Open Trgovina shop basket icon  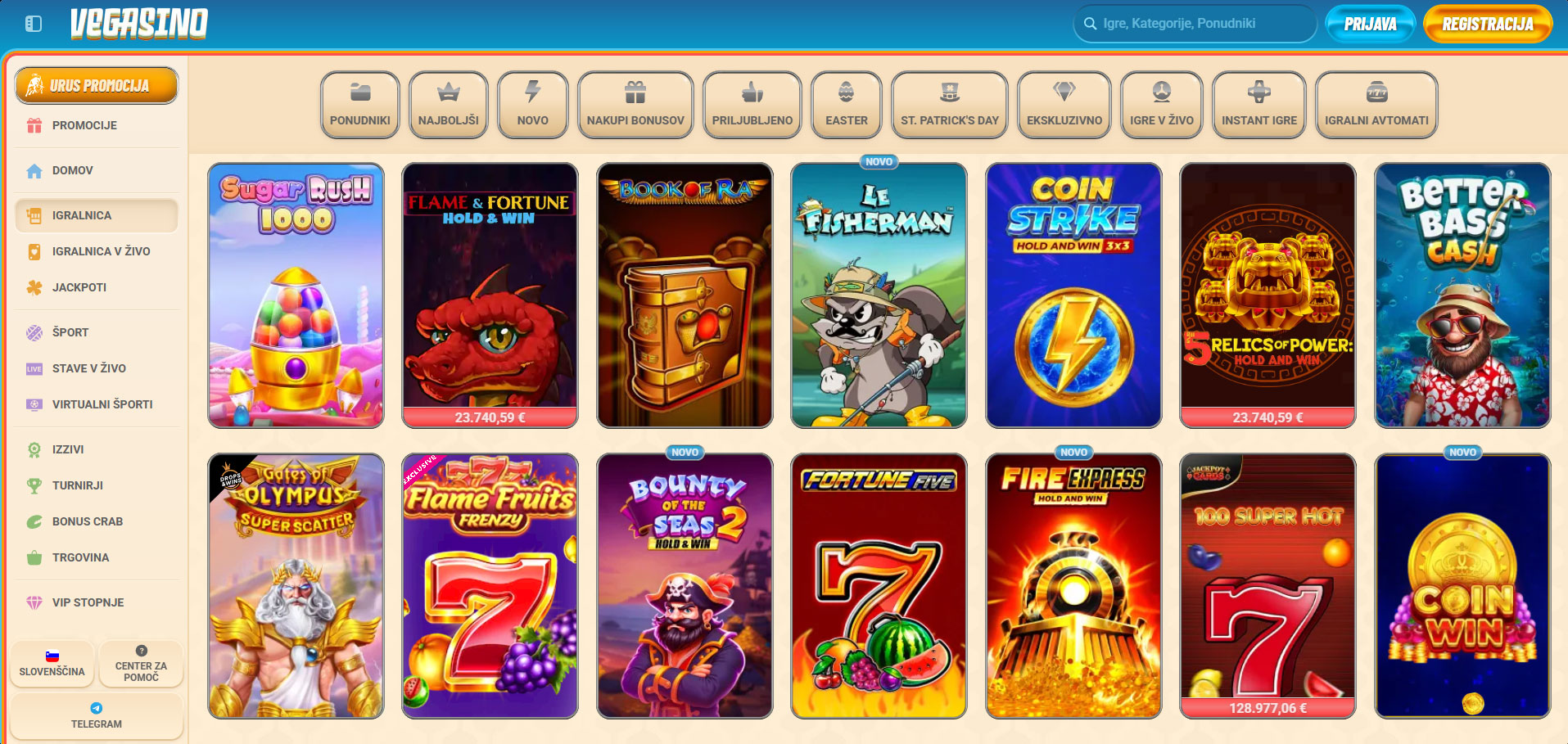tap(34, 557)
